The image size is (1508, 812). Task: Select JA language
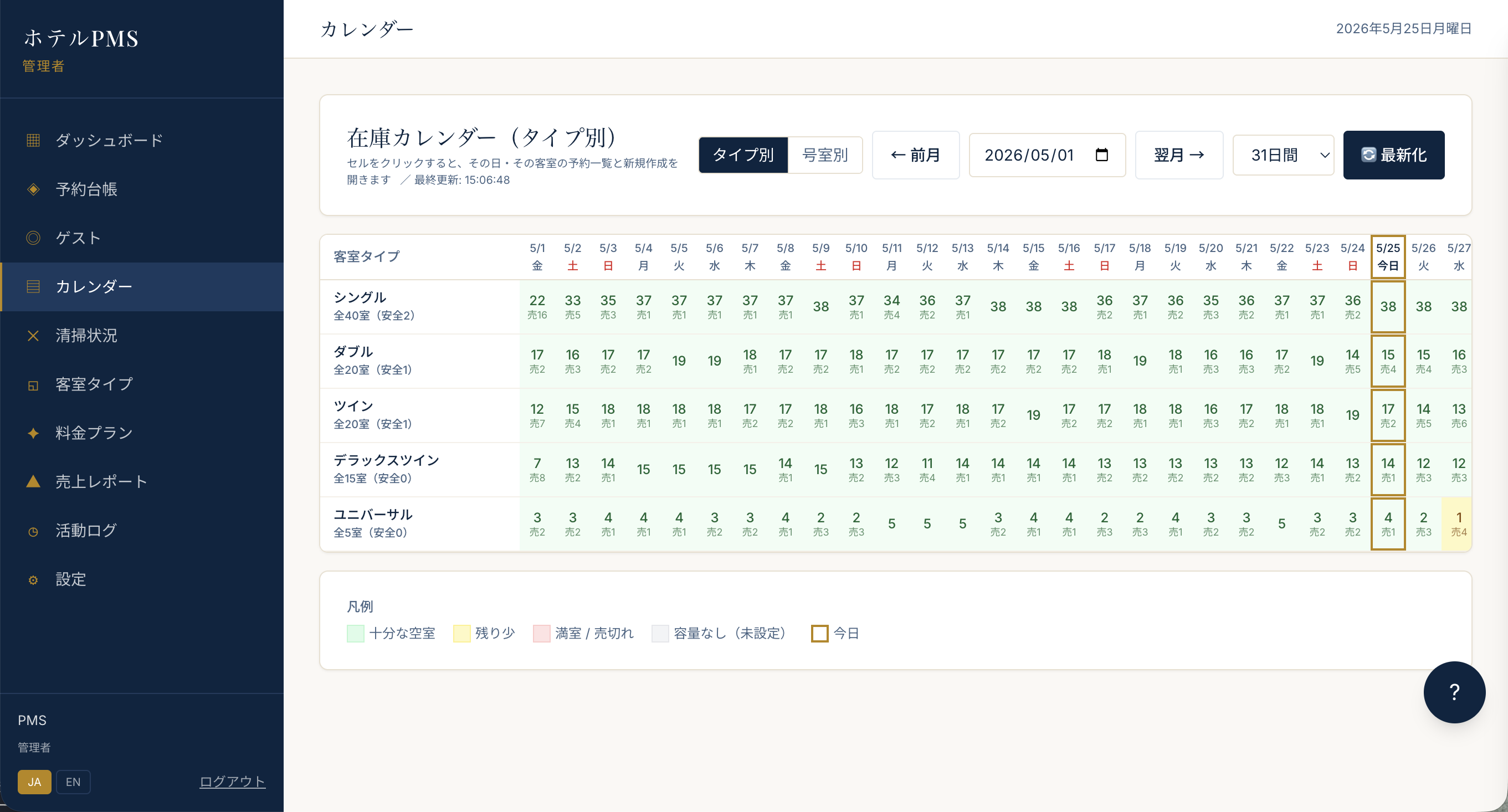[x=34, y=782]
